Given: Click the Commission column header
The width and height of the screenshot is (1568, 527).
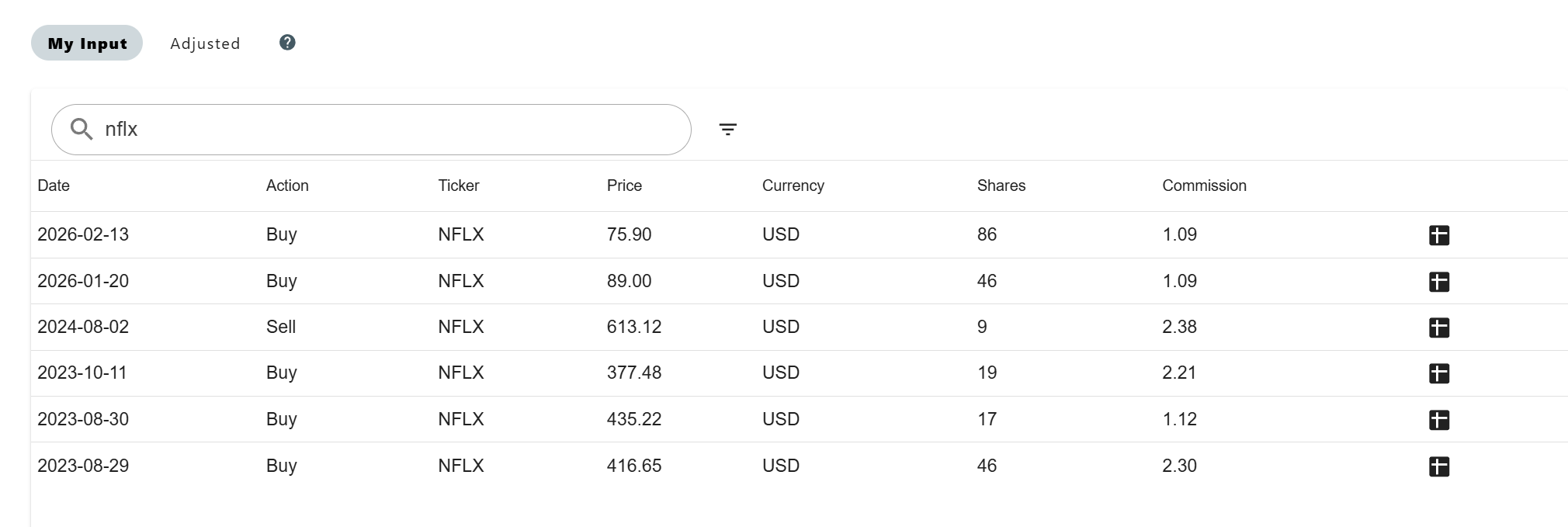Looking at the screenshot, I should click(1204, 185).
